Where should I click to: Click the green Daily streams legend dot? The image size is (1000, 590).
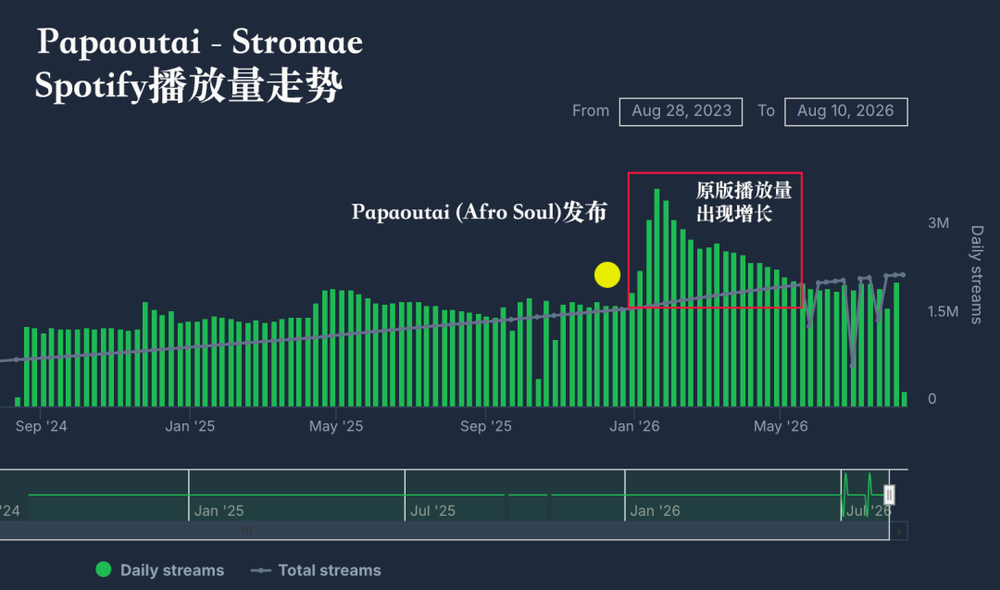pyautogui.click(x=103, y=570)
